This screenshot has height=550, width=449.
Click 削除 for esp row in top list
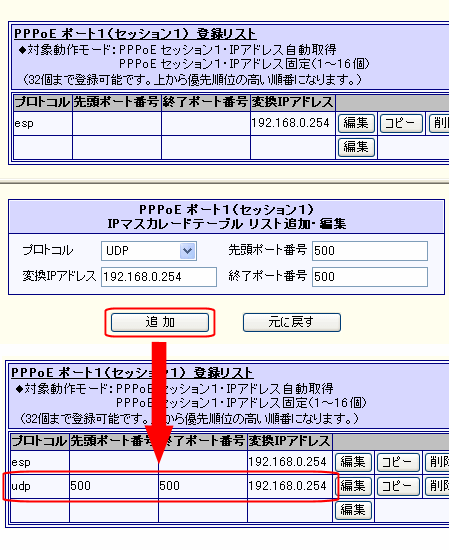tap(439, 123)
